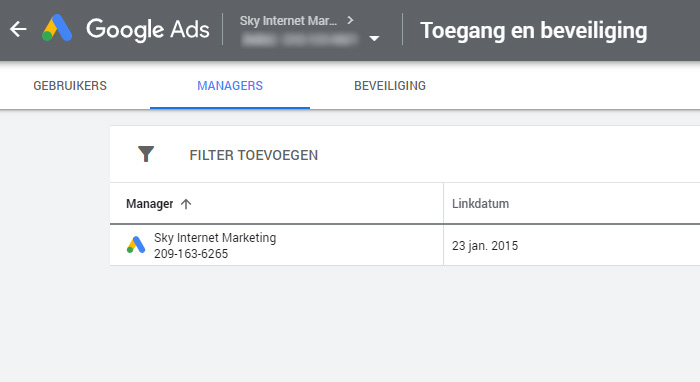Sort by the Linkdatum column header

(x=480, y=203)
